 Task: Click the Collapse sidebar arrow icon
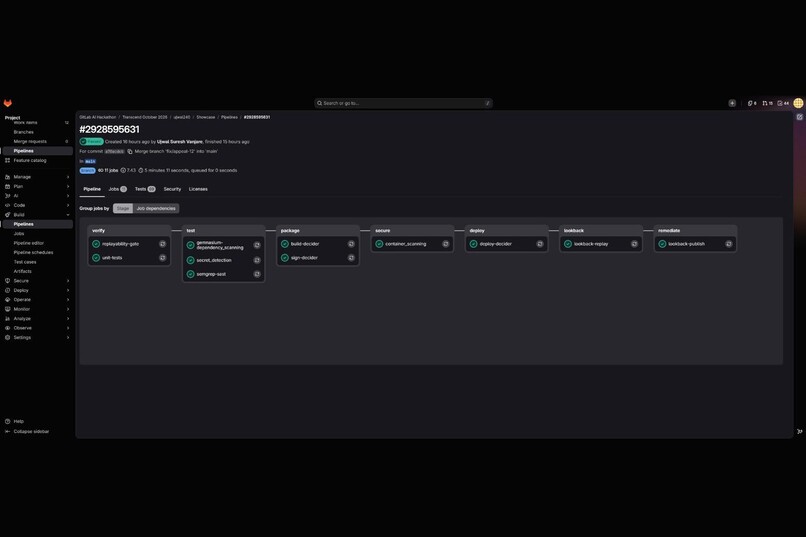7,432
